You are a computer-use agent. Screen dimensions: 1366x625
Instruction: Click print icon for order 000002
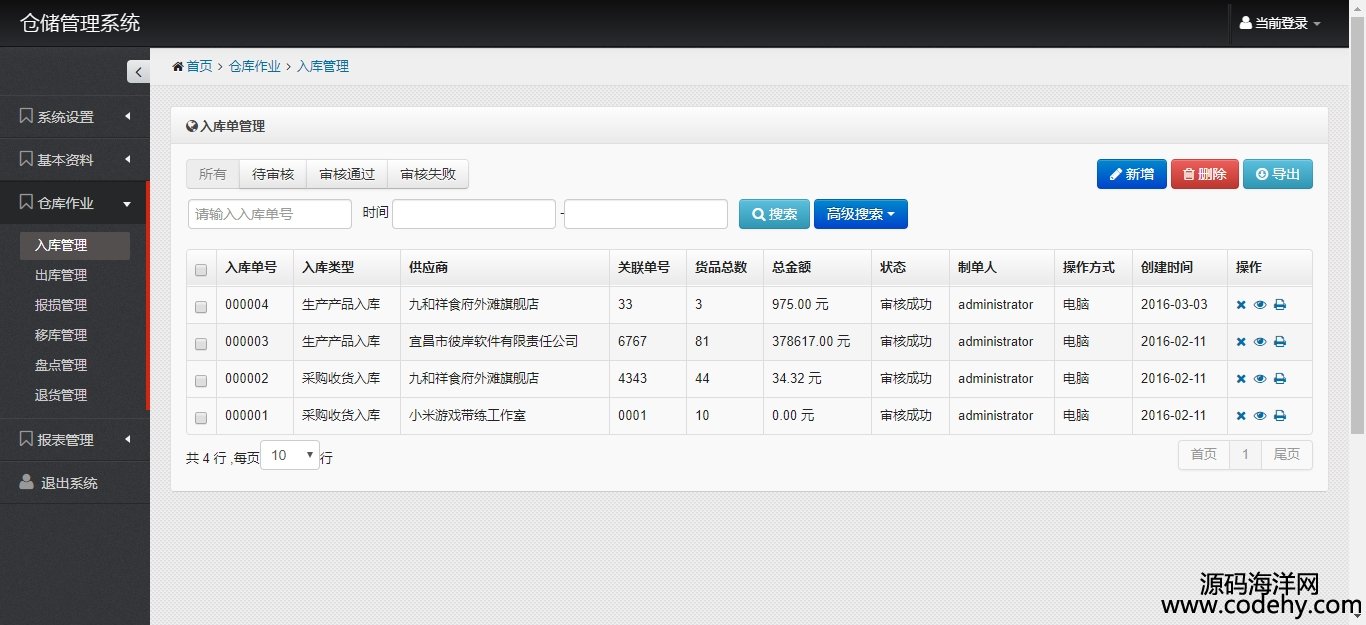pyautogui.click(x=1279, y=379)
